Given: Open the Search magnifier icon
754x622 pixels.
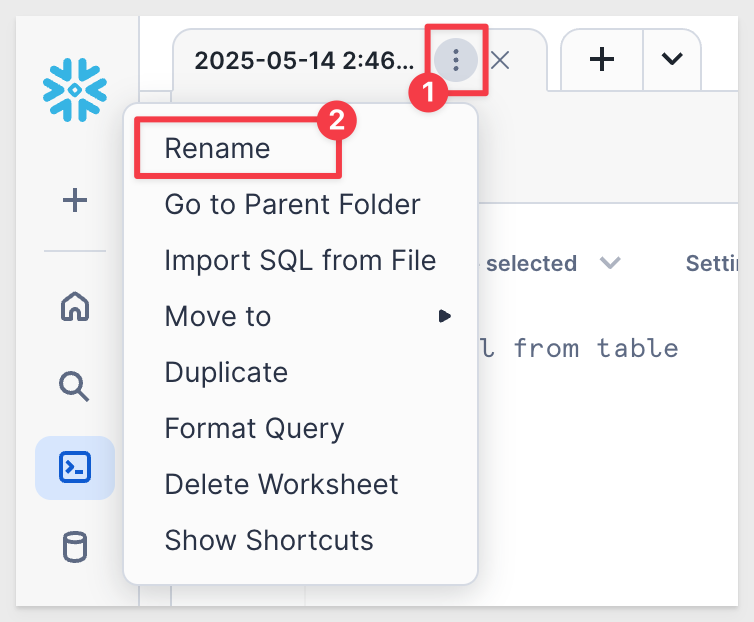Looking at the screenshot, I should [74, 386].
